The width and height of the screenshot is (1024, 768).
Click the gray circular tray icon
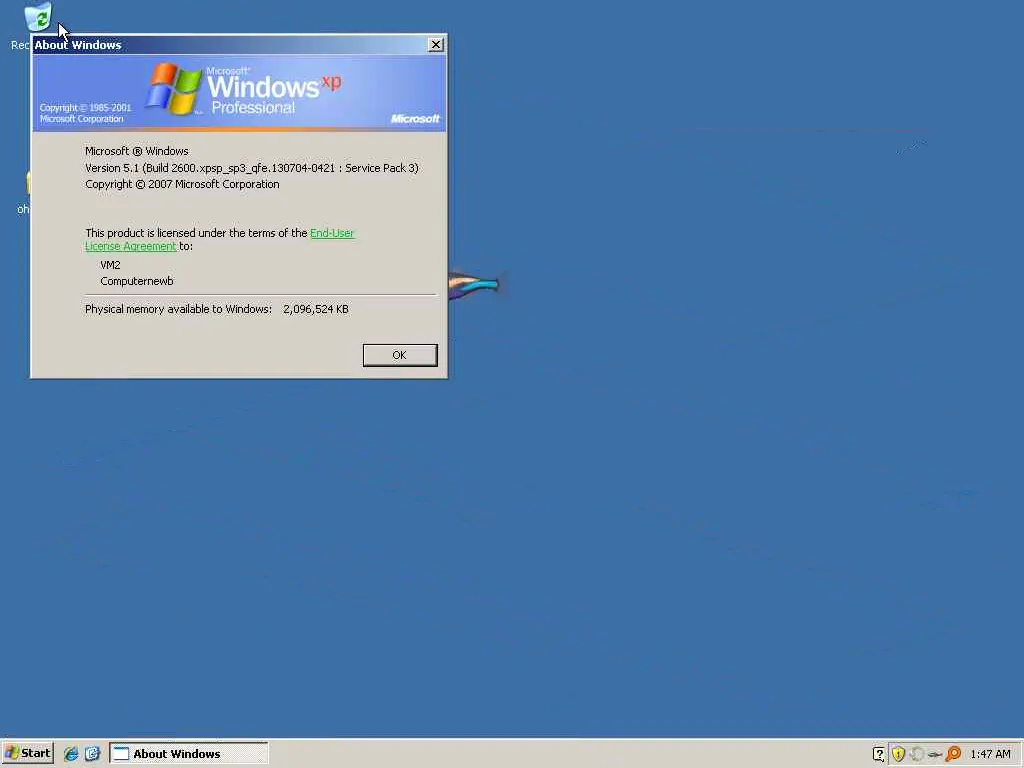point(917,754)
